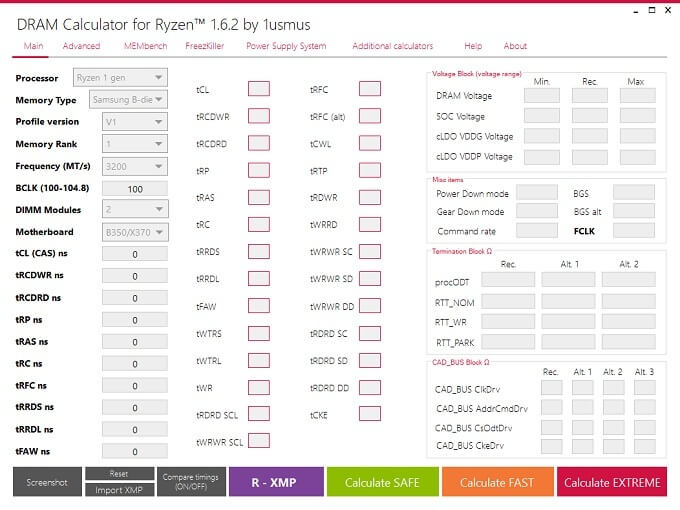Click the tRAS ns input field

[x=135, y=342]
